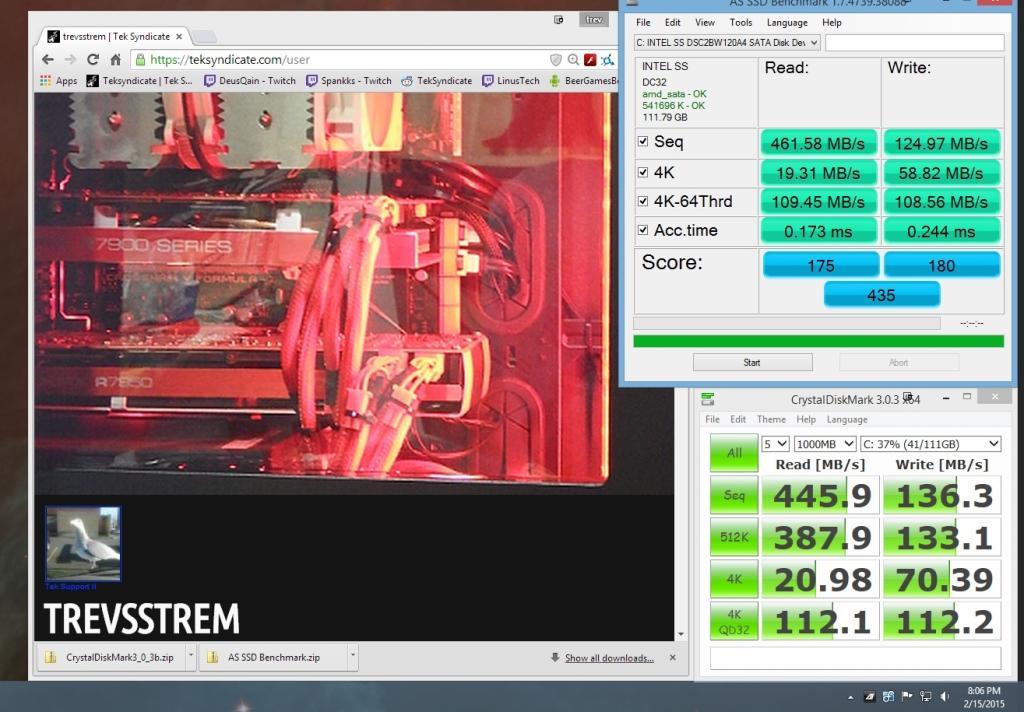Reload the Tek Syndicate page
1024x712 pixels.
click(x=93, y=60)
